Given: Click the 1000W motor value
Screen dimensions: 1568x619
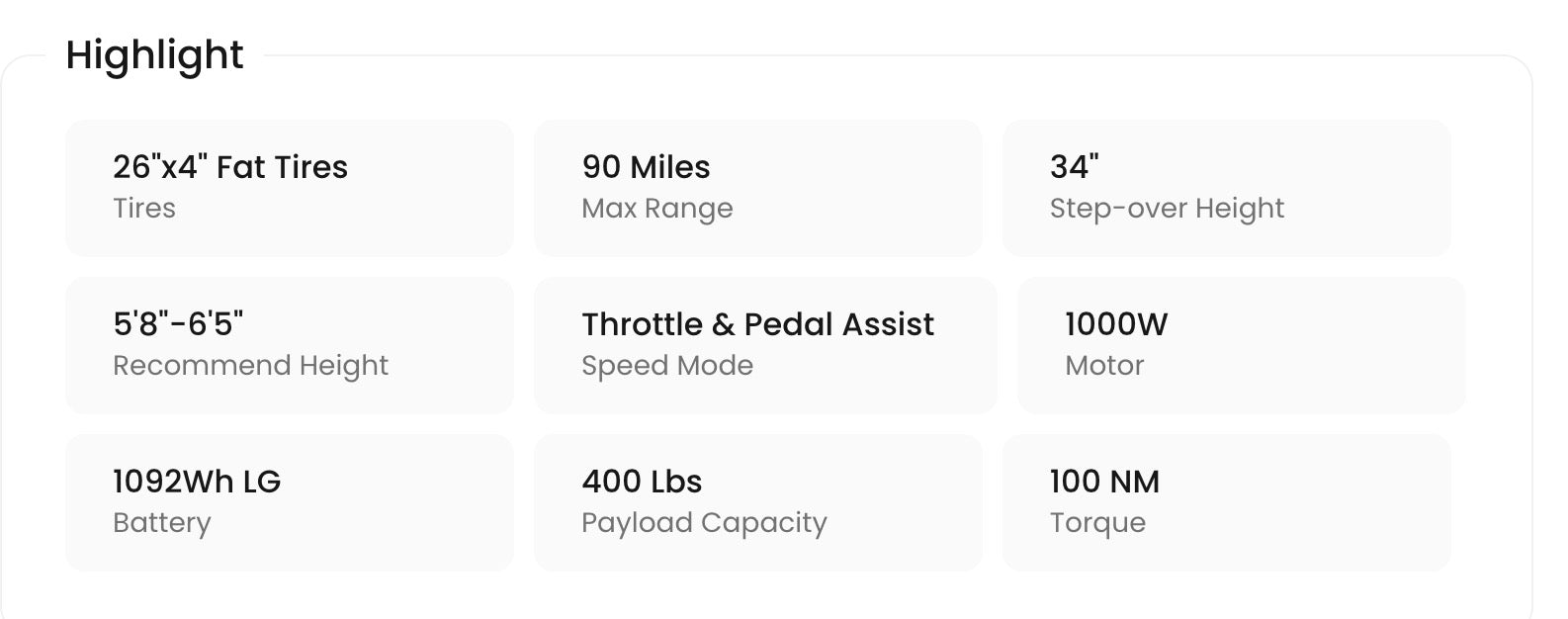Looking at the screenshot, I should (1116, 324).
